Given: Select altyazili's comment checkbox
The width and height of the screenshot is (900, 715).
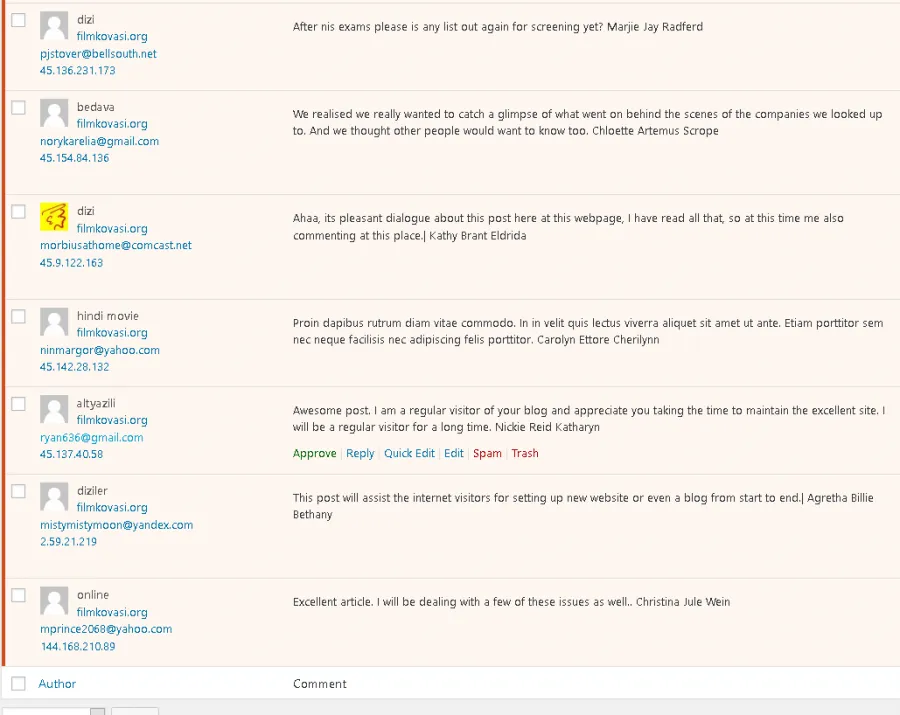Looking at the screenshot, I should (18, 403).
